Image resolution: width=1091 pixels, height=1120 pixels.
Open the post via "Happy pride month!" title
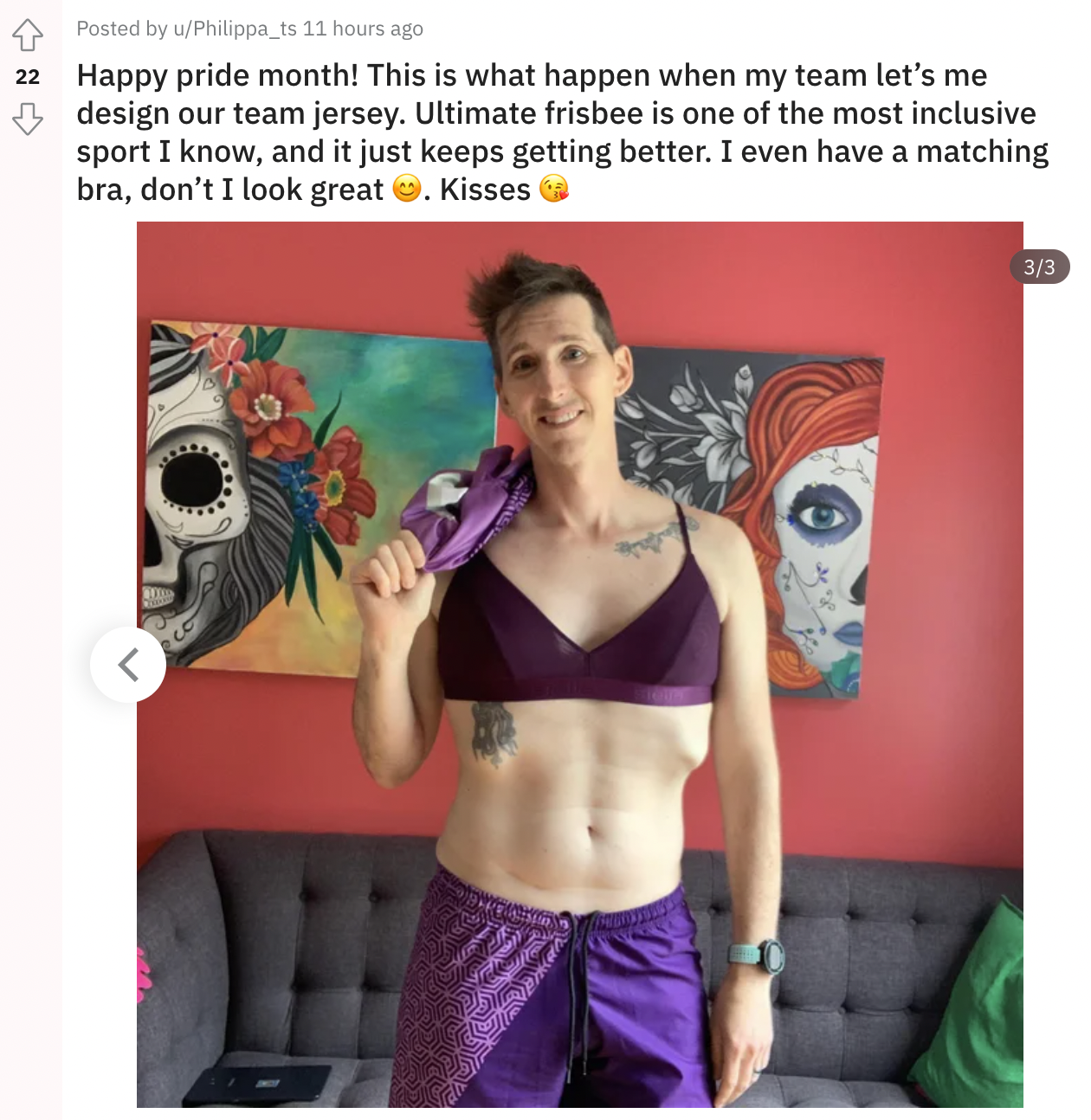(x=217, y=75)
